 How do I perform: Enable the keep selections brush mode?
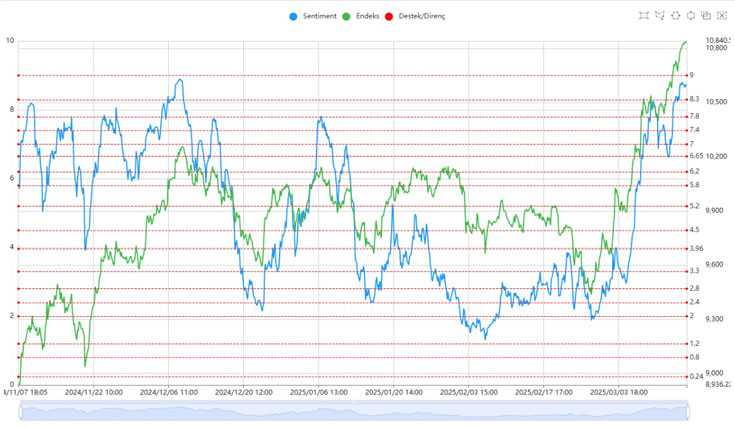point(706,16)
